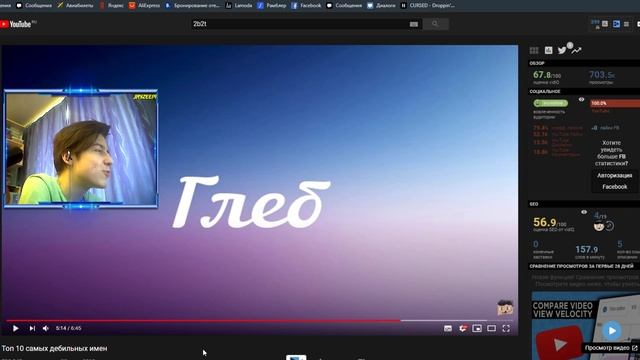
Task: Mute the video using the speaker icon
Action: [x=46, y=328]
